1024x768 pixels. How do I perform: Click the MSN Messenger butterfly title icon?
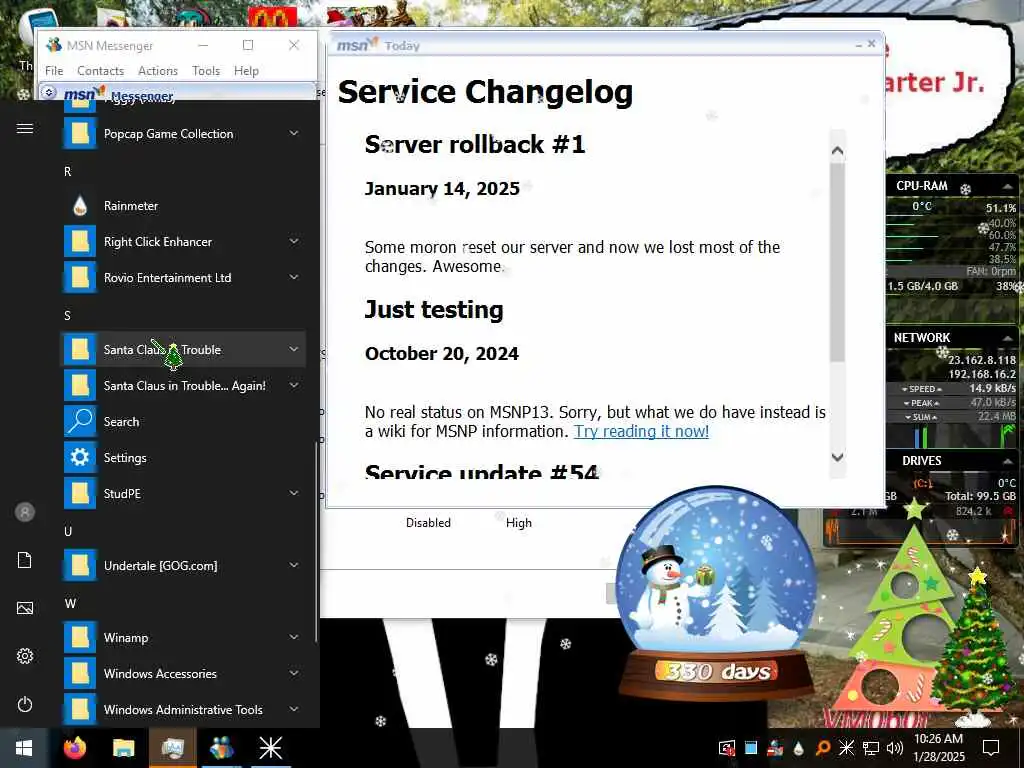(x=54, y=45)
